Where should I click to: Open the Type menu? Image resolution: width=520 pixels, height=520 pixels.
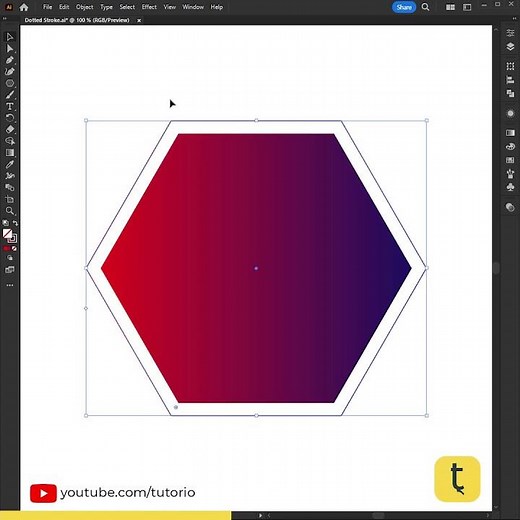tap(106, 7)
